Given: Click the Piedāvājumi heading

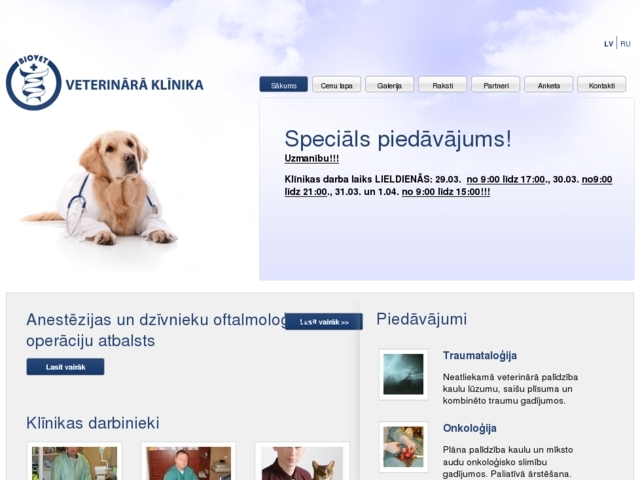Looking at the screenshot, I should 421,319.
